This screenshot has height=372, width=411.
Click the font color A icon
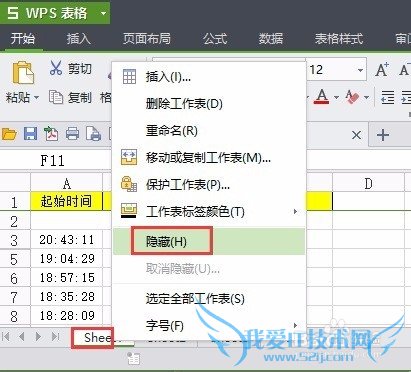coord(321,97)
